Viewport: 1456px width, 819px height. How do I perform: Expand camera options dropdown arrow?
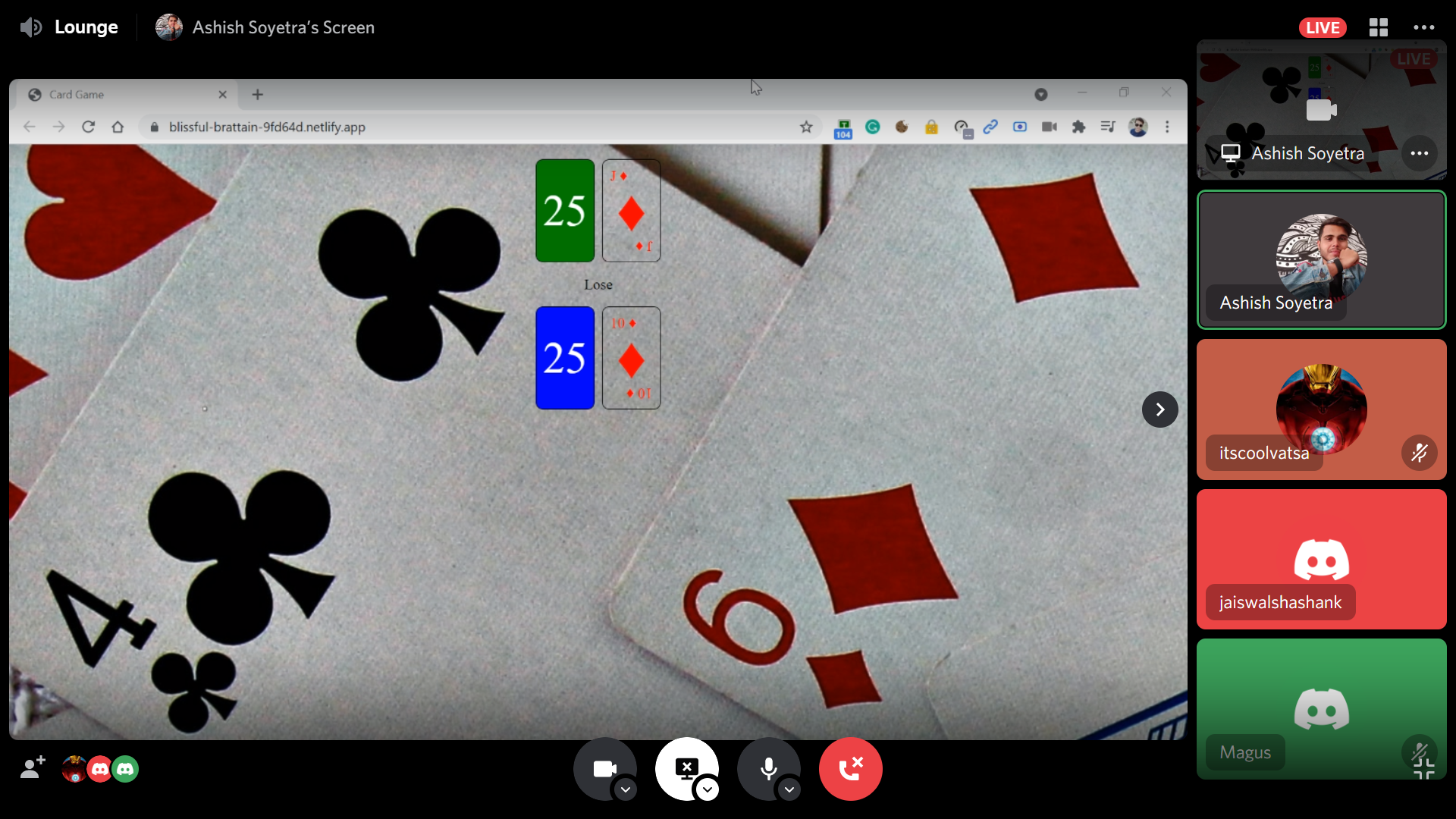coord(626,789)
